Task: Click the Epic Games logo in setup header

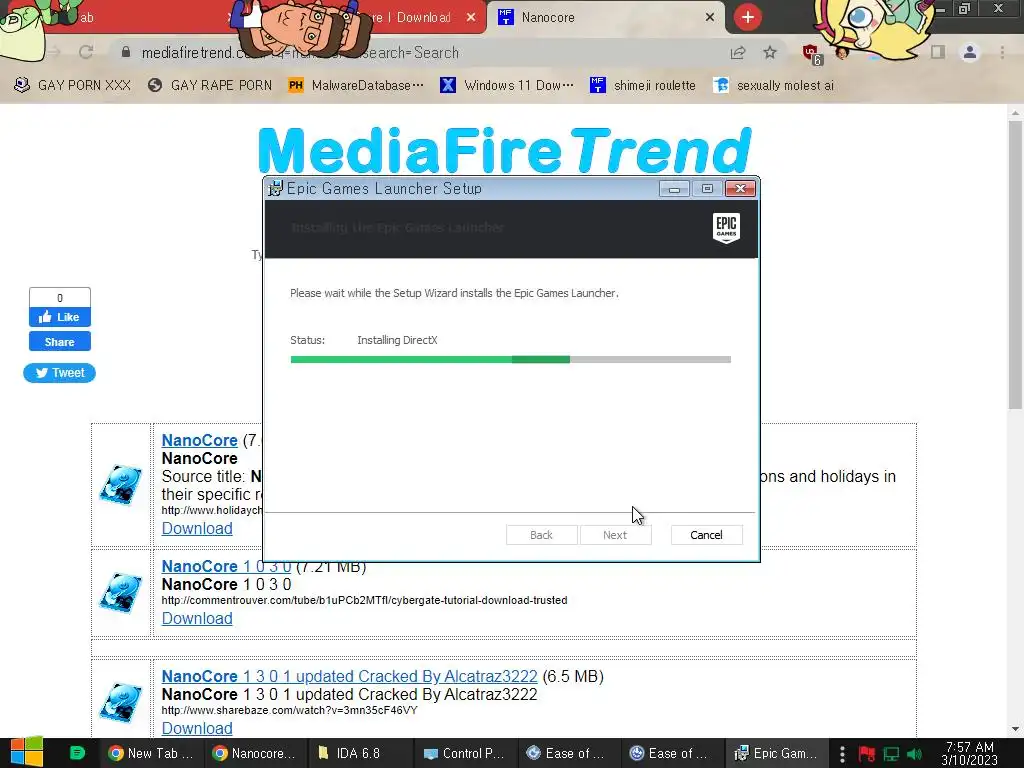Action: click(x=726, y=228)
